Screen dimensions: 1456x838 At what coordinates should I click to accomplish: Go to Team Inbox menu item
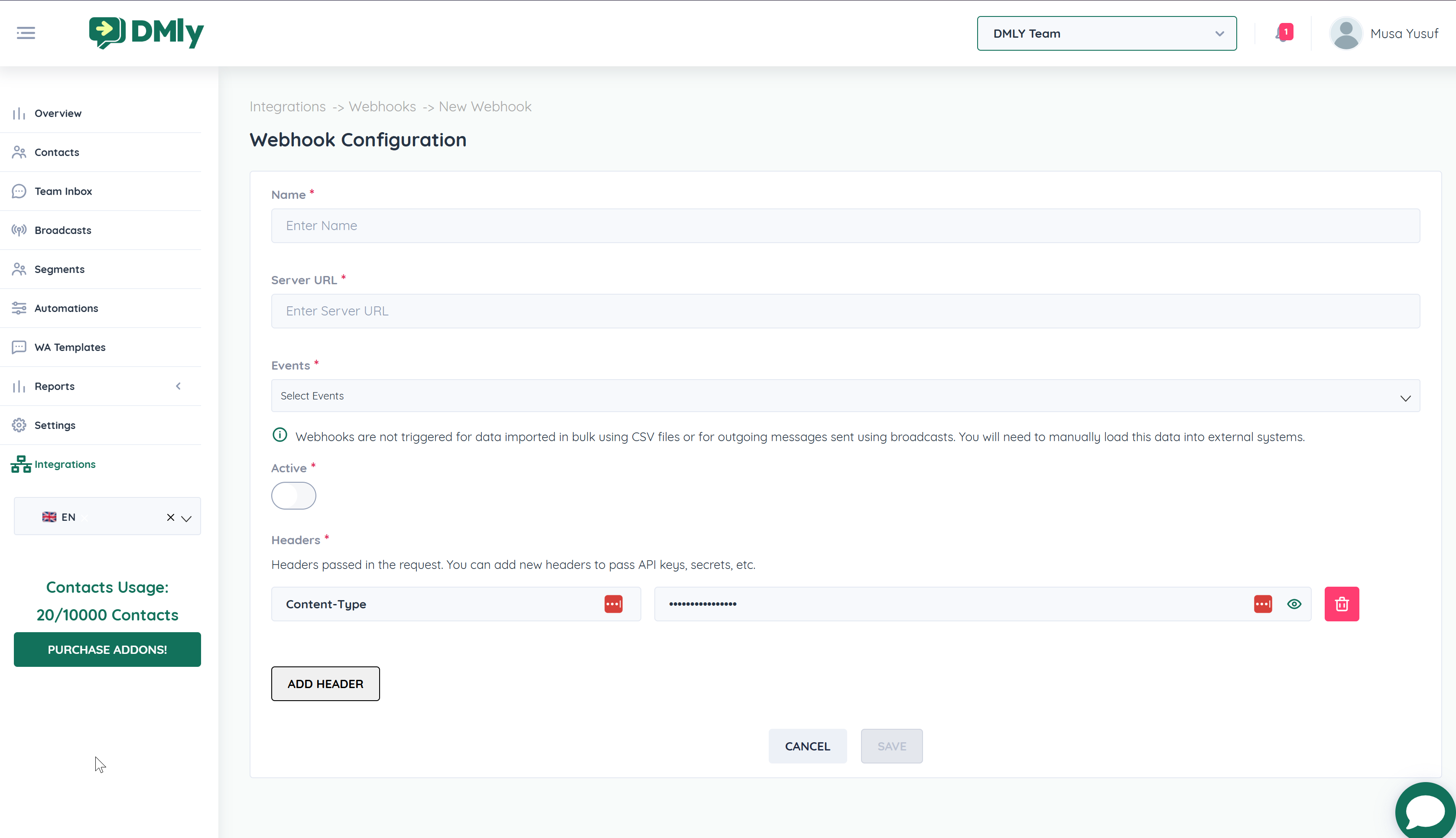(63, 191)
